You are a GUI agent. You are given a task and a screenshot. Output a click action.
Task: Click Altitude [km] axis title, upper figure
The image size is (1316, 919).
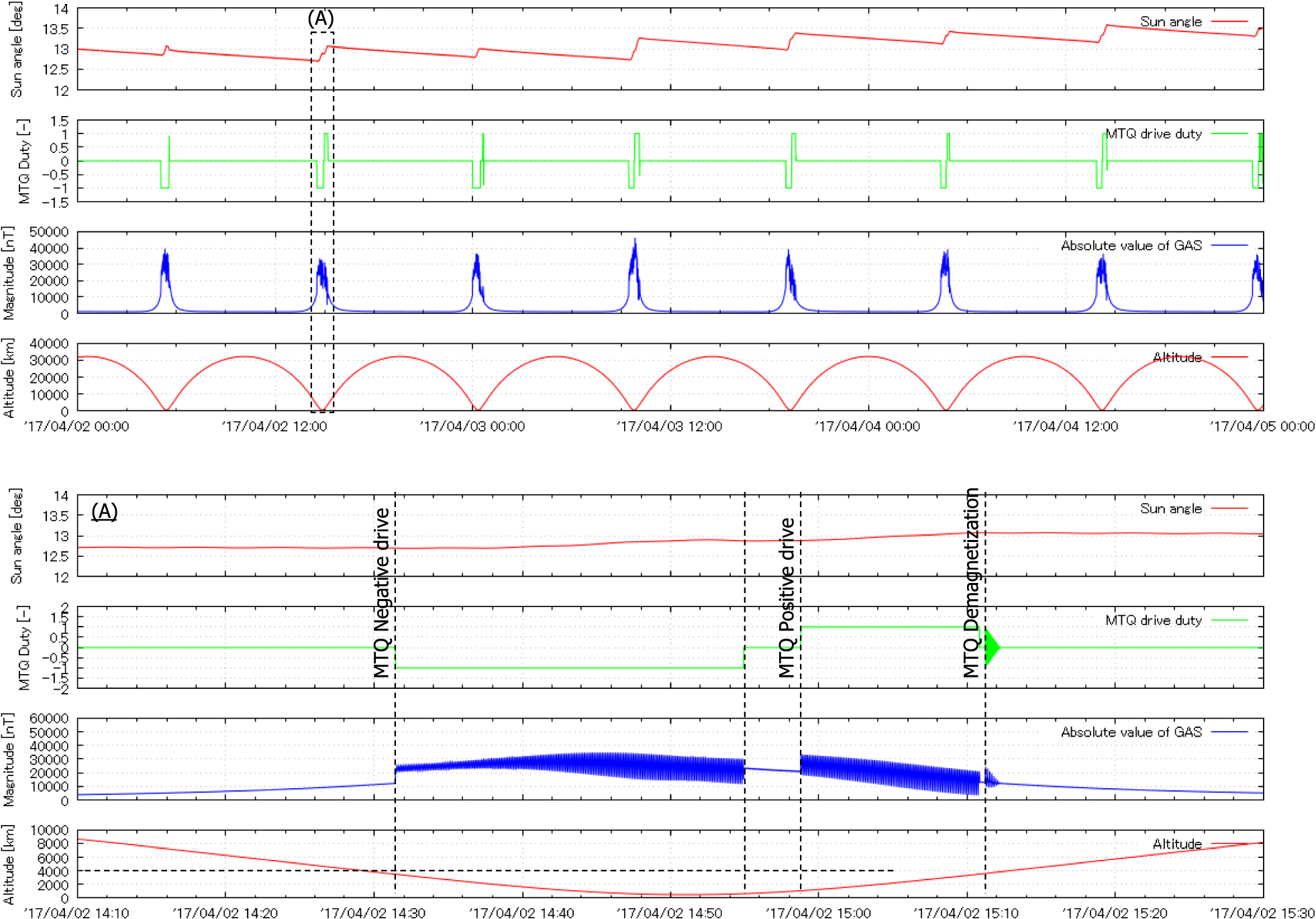click(8, 378)
